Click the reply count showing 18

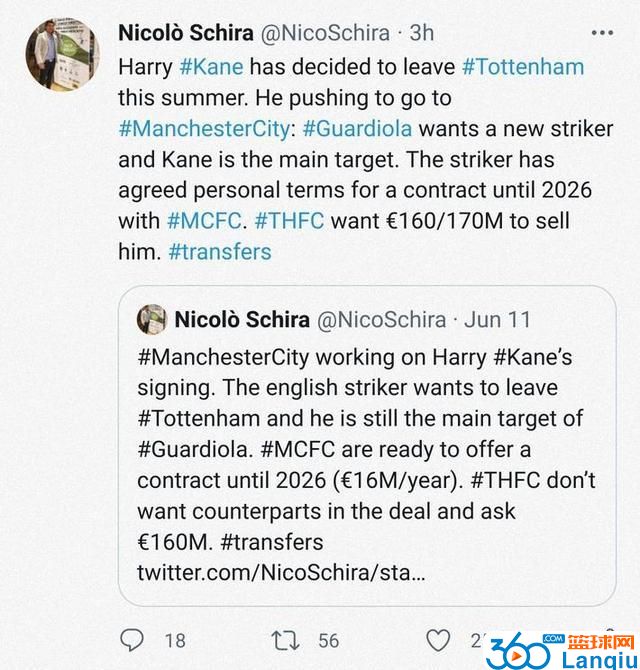[175, 640]
